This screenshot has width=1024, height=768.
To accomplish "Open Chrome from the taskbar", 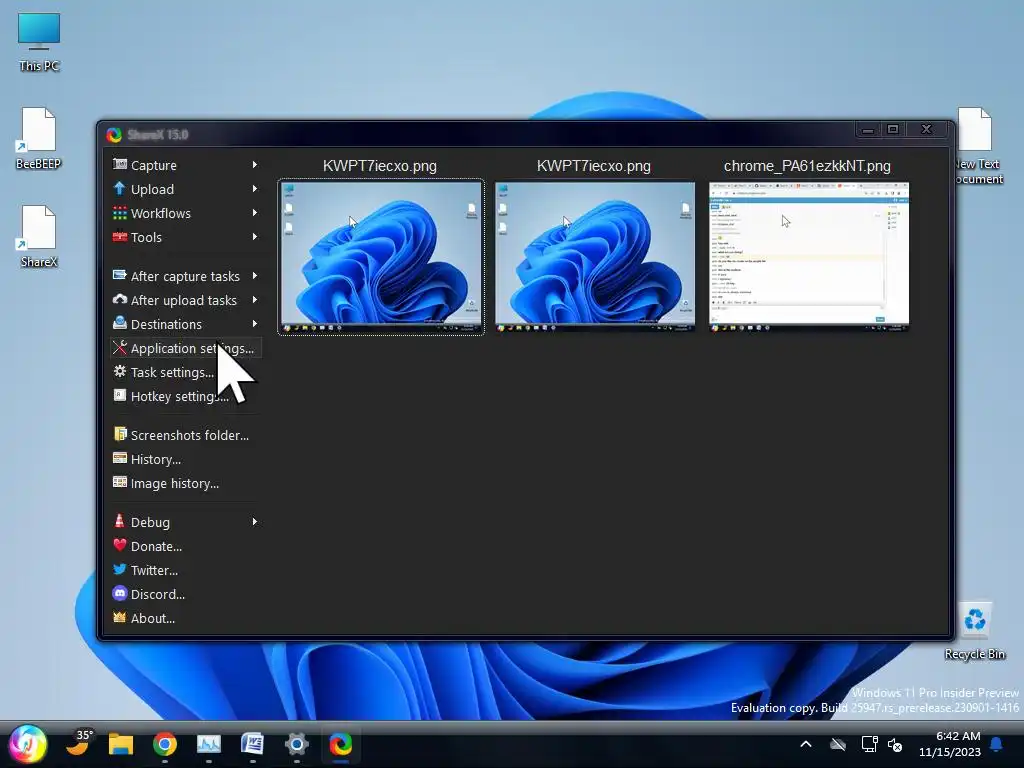I will [165, 744].
